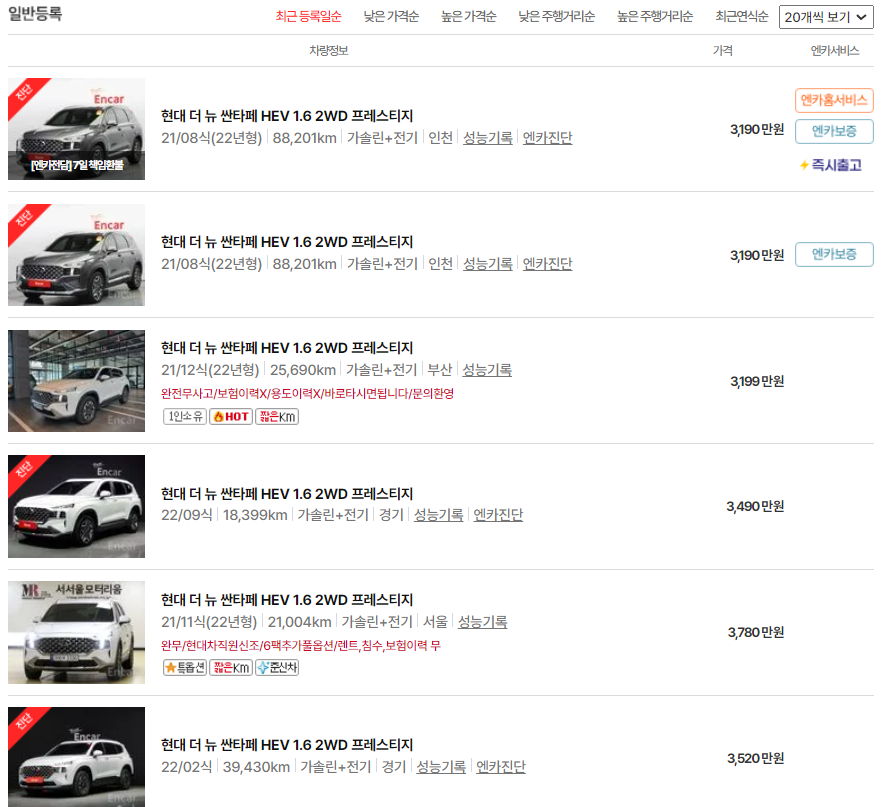Open 엔카진단 for the 18,399km listing
The height and width of the screenshot is (807, 881).
[498, 515]
